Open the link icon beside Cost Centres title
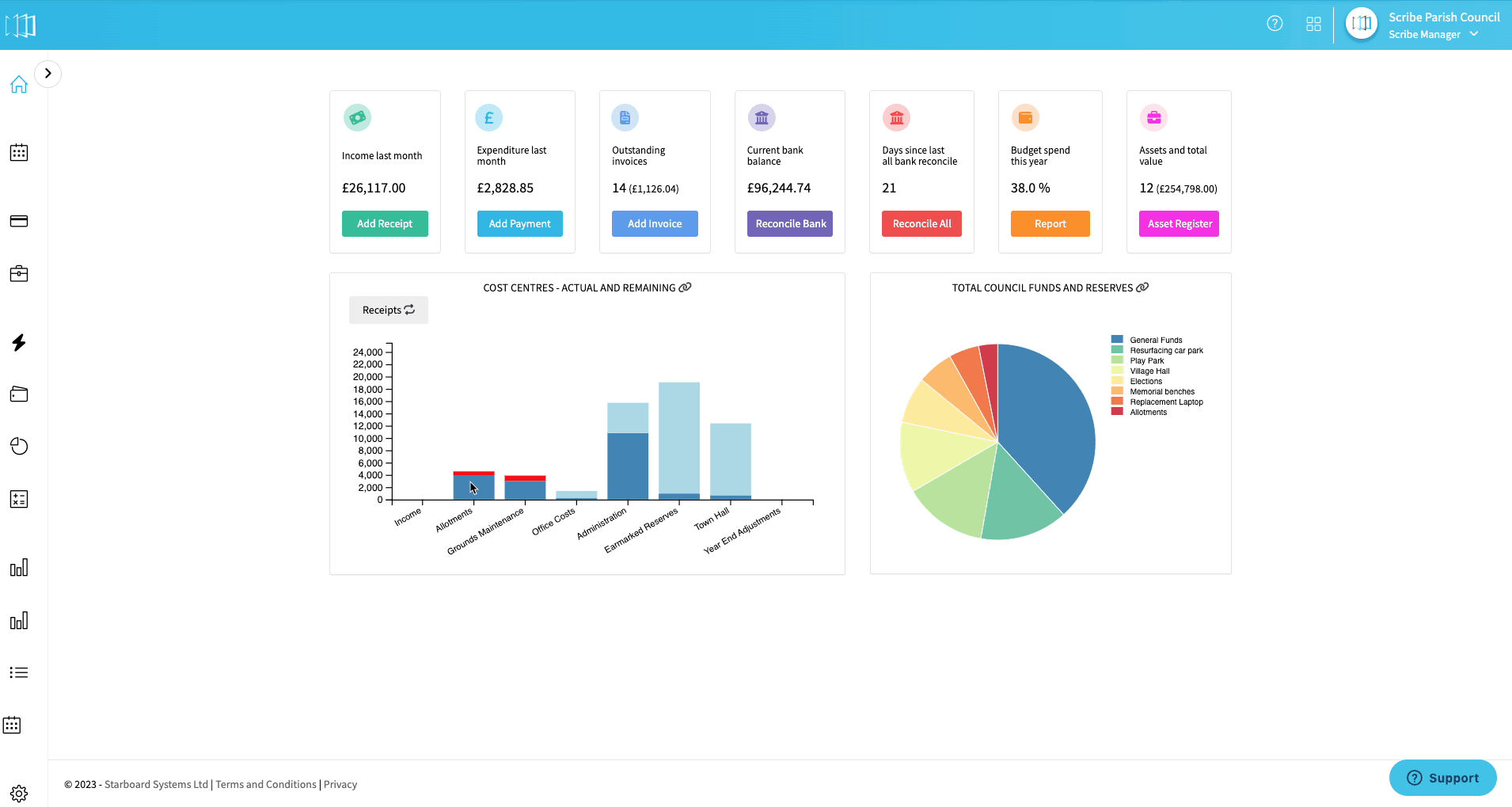This screenshot has width=1512, height=807. click(x=686, y=287)
